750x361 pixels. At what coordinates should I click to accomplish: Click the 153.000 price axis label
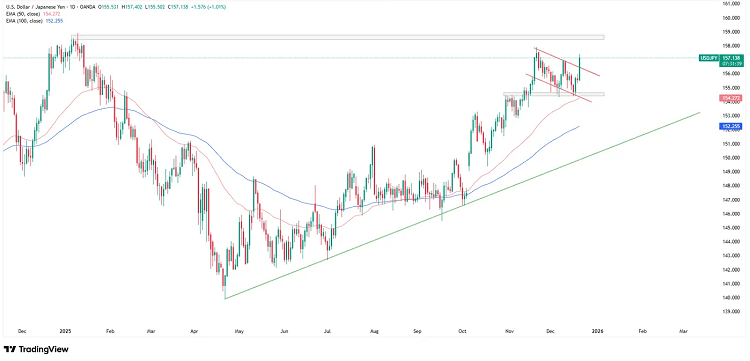[731, 116]
